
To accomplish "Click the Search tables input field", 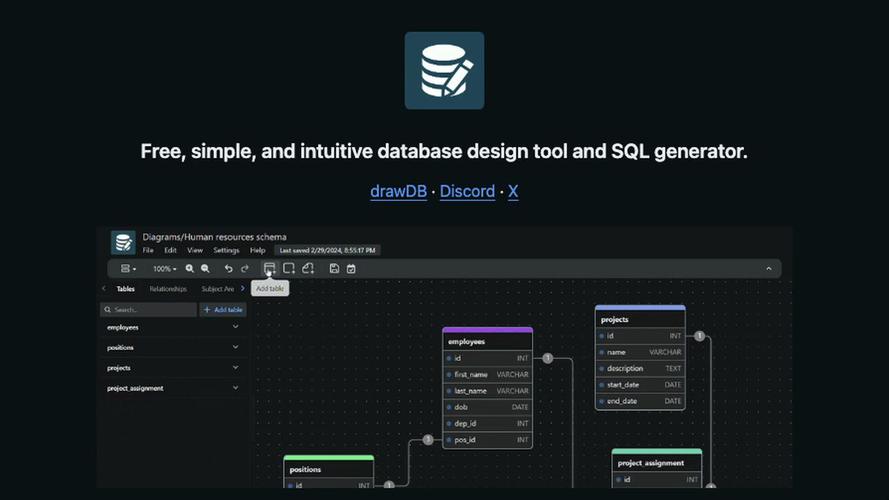I will pos(152,310).
